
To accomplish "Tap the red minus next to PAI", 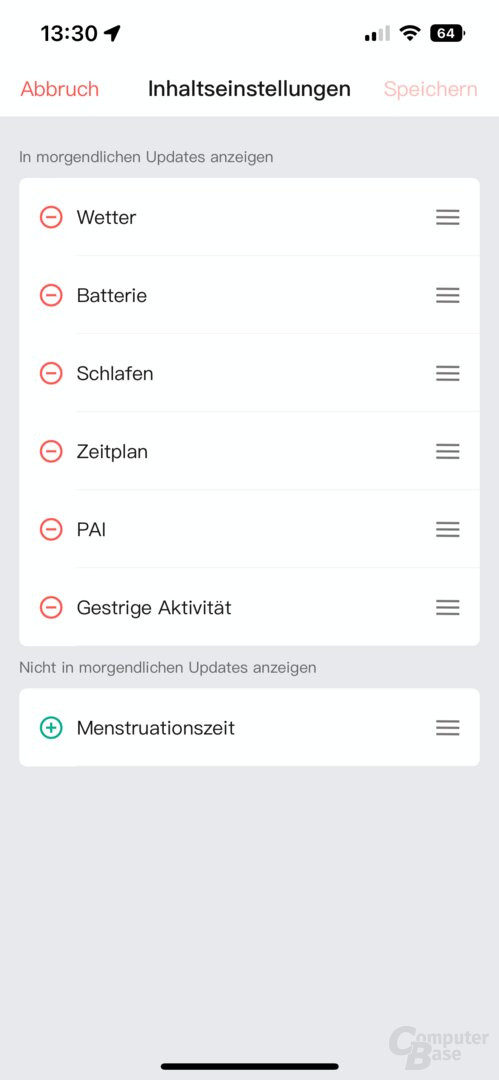I will click(51, 530).
